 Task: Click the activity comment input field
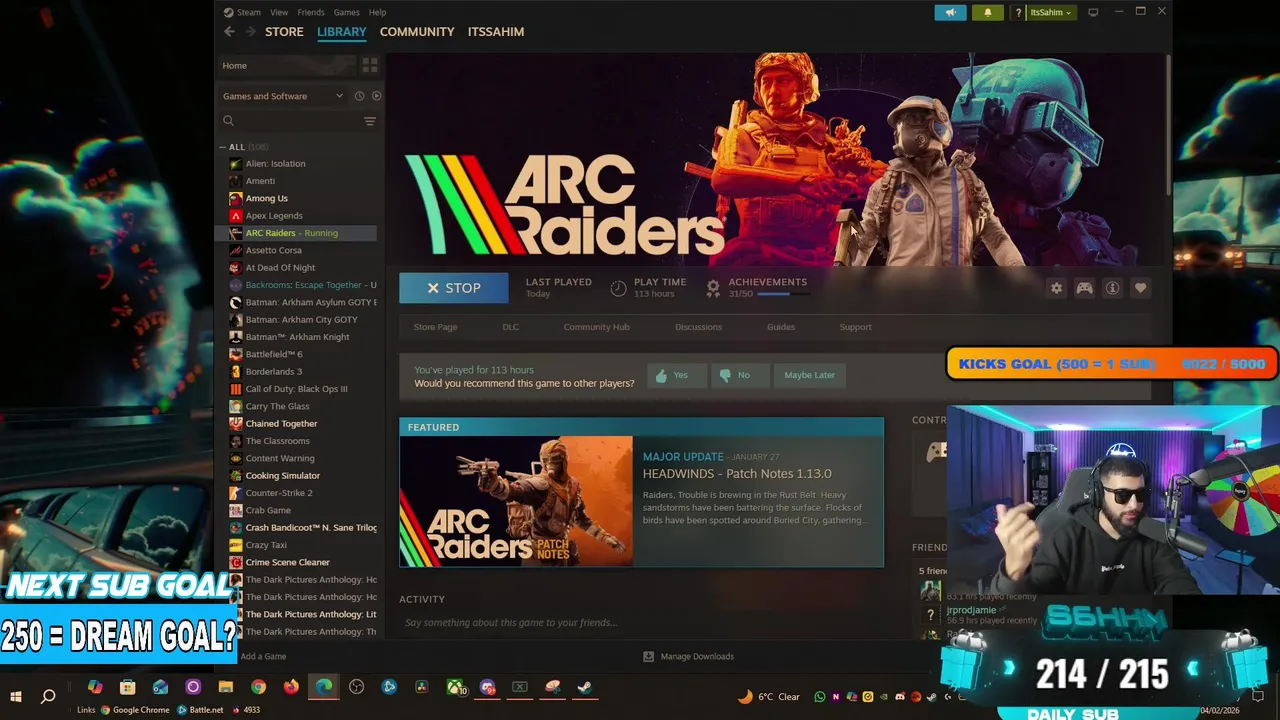pyautogui.click(x=640, y=623)
